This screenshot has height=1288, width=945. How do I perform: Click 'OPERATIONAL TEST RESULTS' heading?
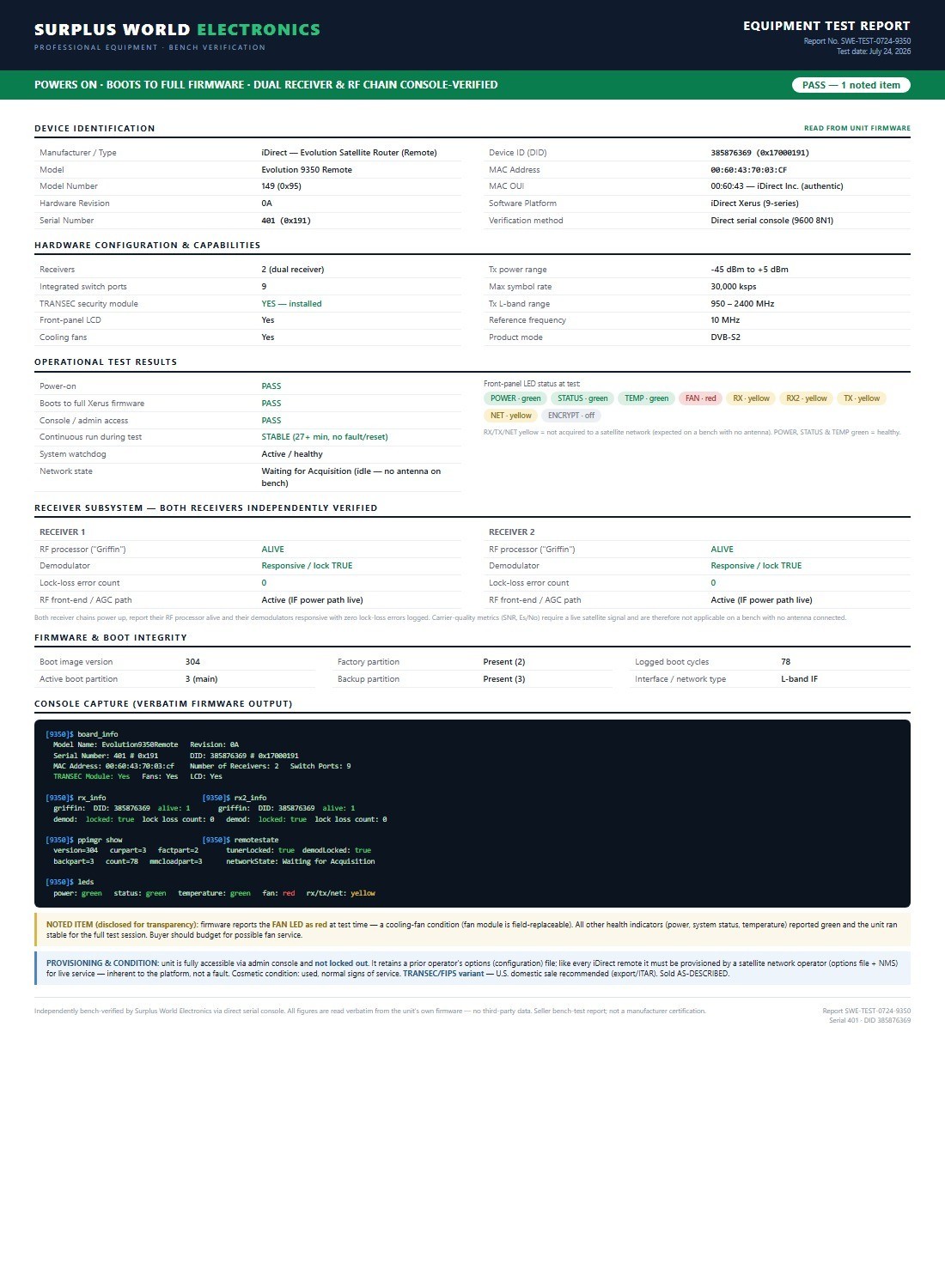[106, 362]
